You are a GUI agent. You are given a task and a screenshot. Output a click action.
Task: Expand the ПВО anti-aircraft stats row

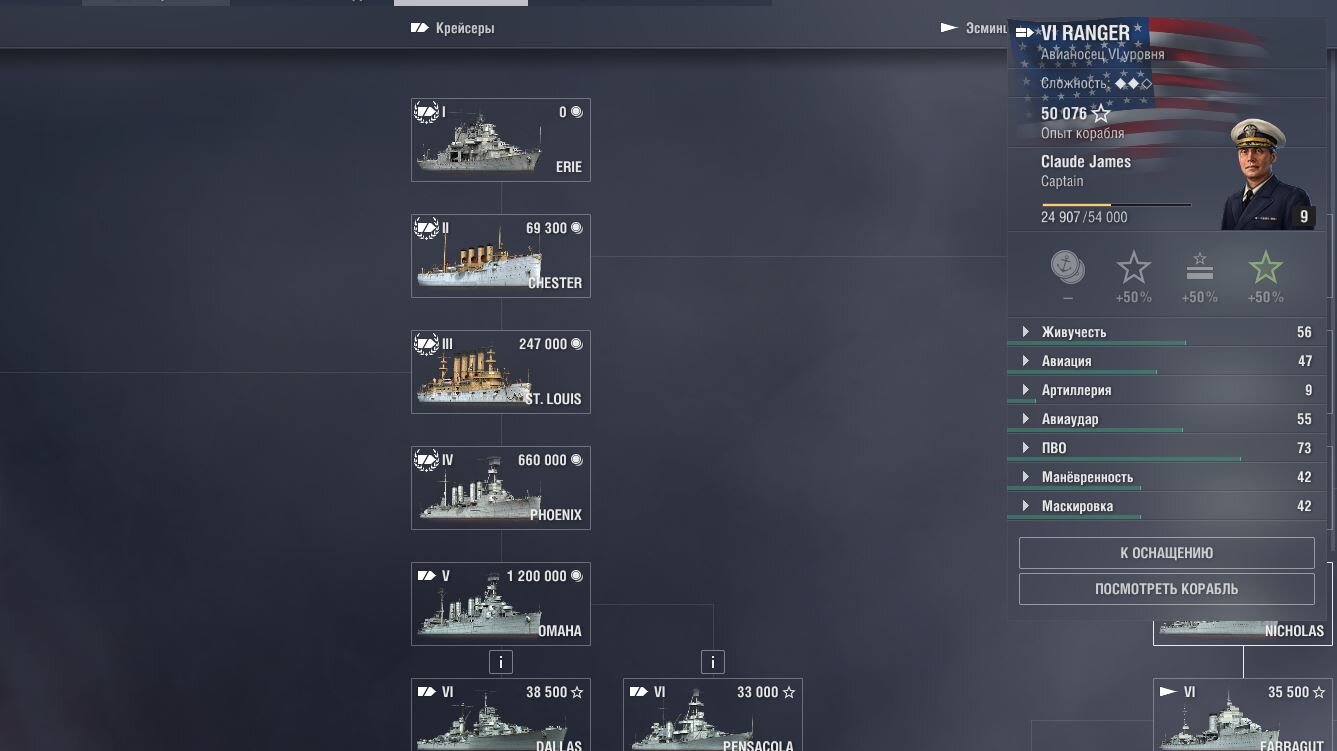[x=1167, y=448]
